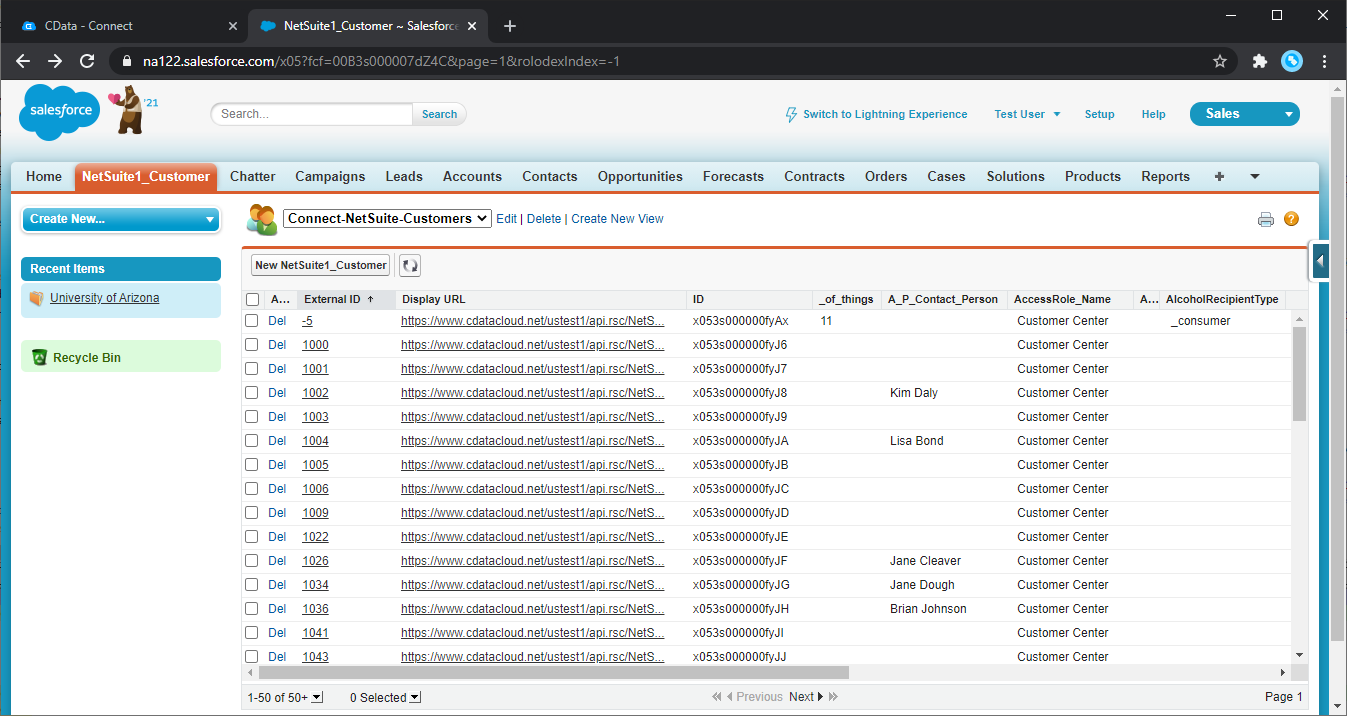1347x716 pixels.
Task: Open the Chrome three-dot menu
Action: pyautogui.click(x=1325, y=61)
